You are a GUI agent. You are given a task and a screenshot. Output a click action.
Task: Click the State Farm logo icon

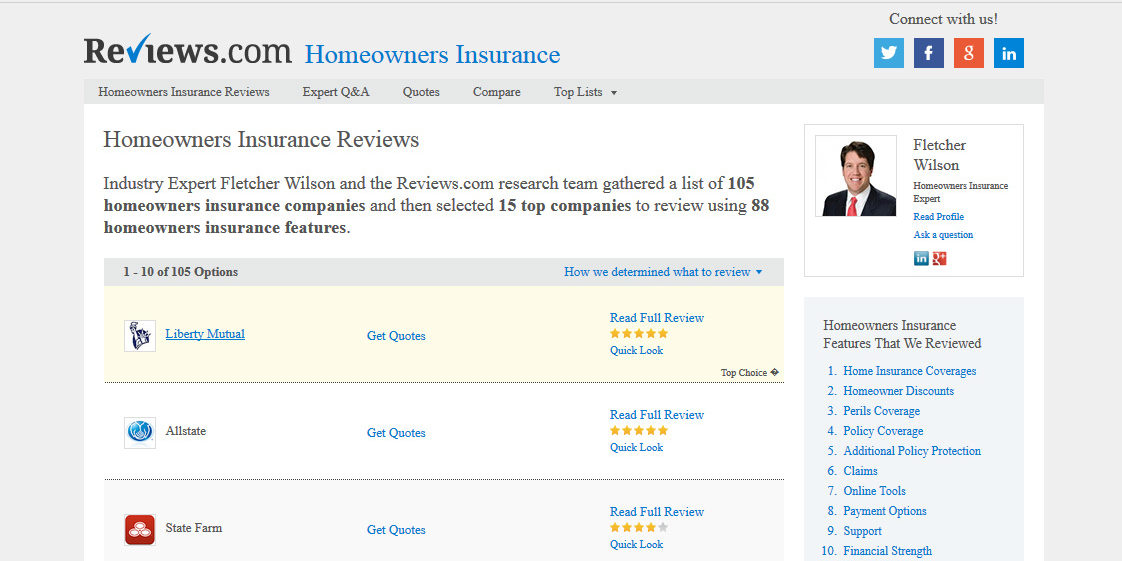[x=140, y=530]
